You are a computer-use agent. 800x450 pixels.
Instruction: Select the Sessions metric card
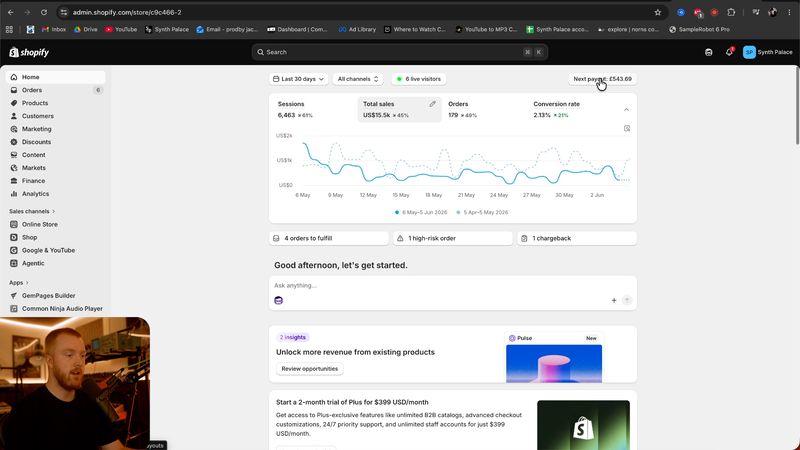313,109
